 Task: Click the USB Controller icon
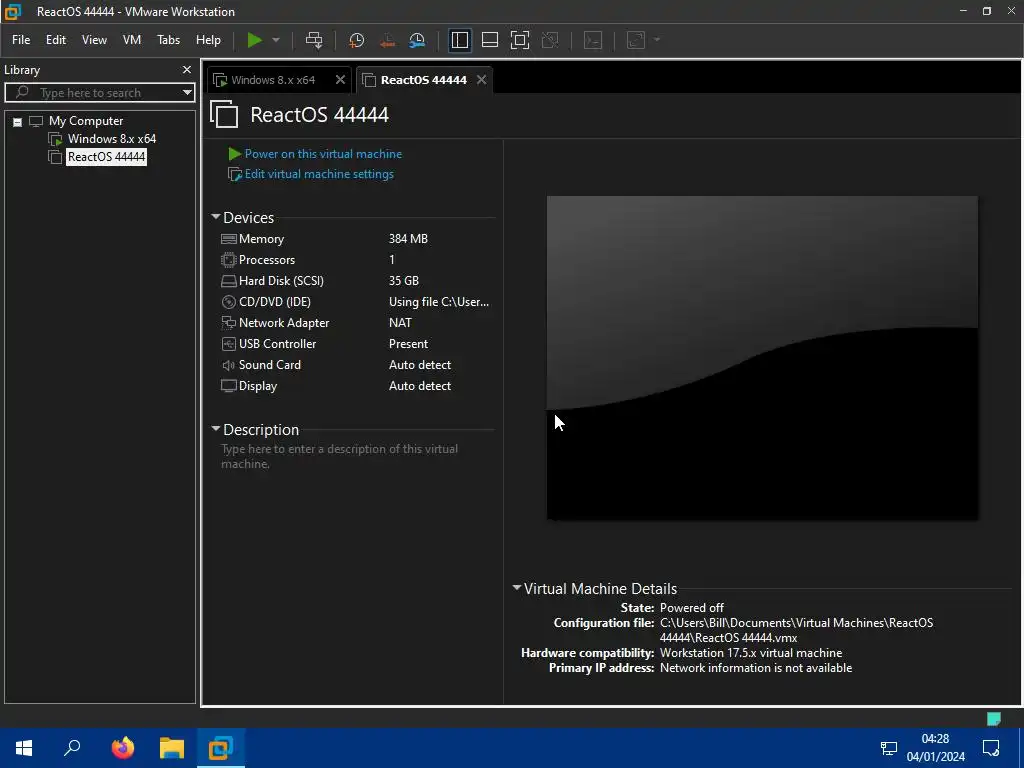coord(229,344)
